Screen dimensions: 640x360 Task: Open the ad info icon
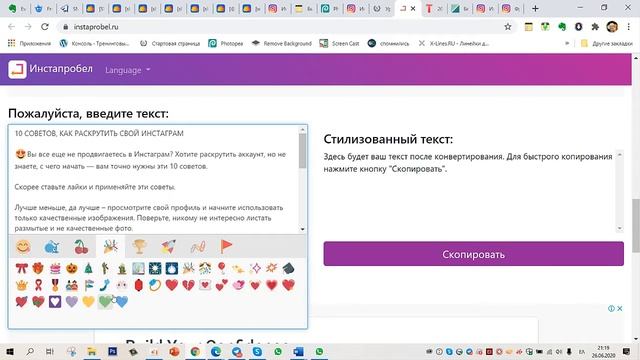[611, 309]
